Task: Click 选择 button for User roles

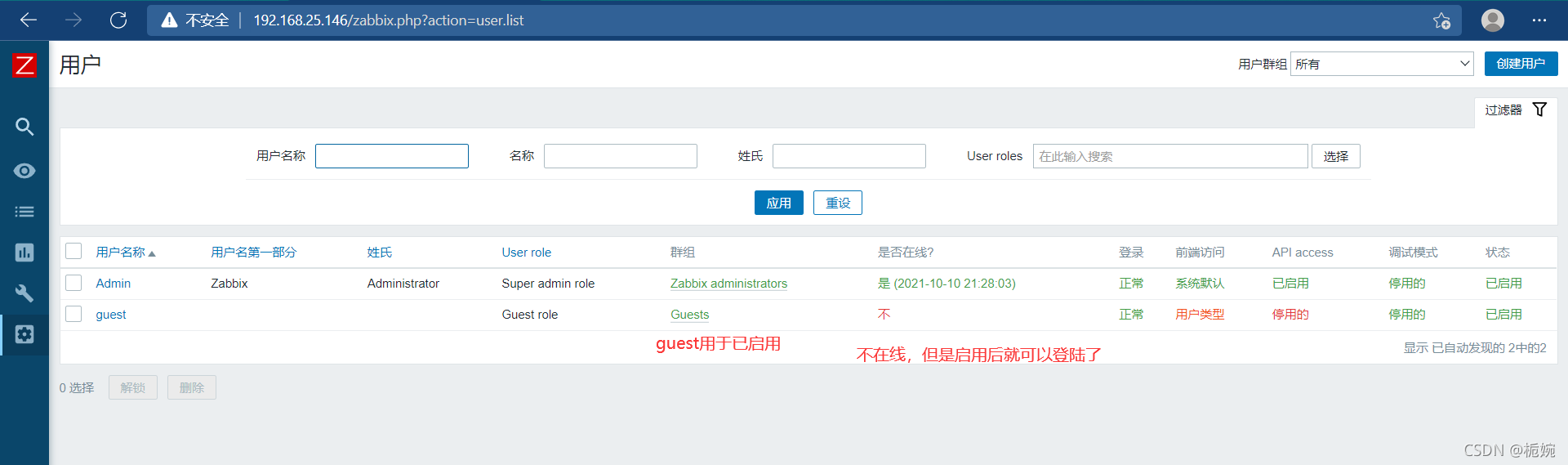Action: (x=1336, y=156)
